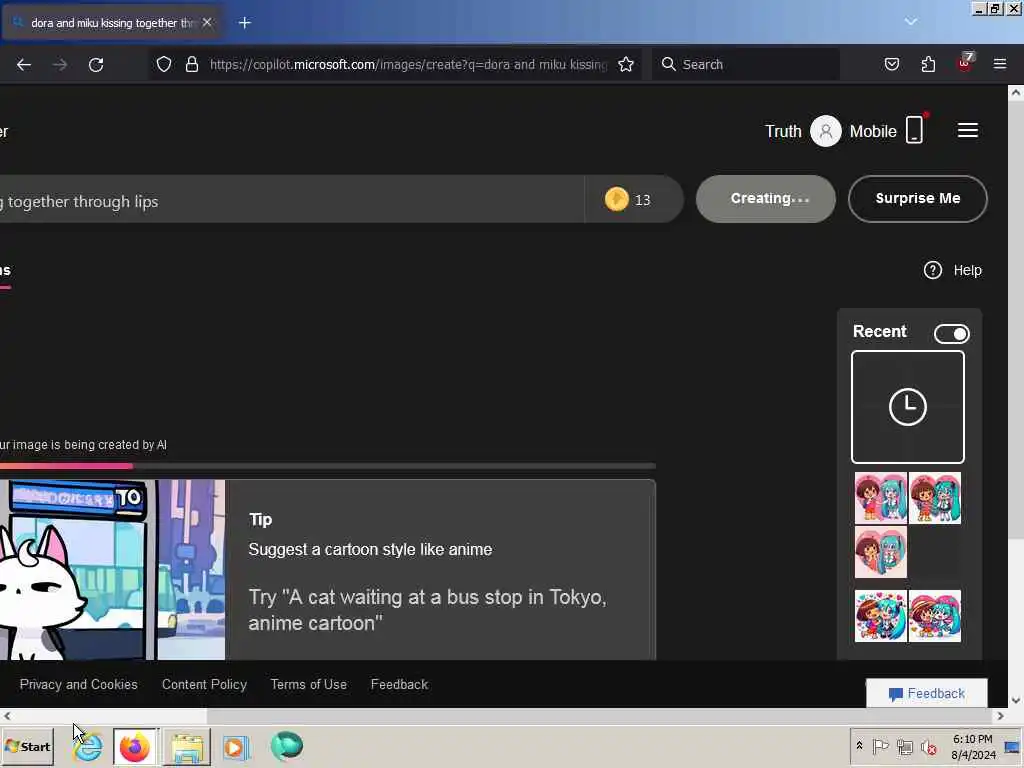Viewport: 1024px width, 768px height.
Task: Open bottom-left recent image with hearts
Action: coord(880,616)
